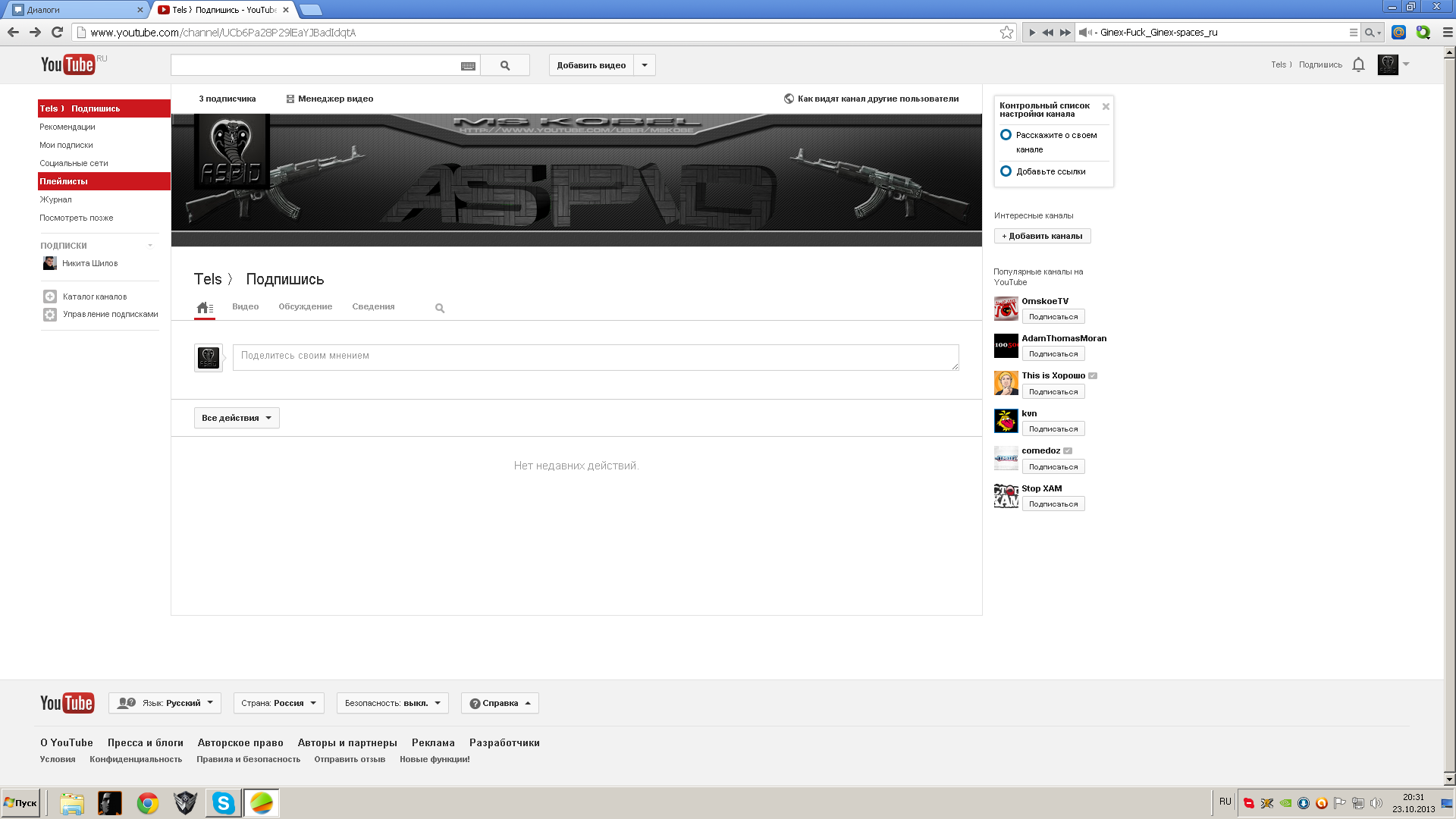This screenshot has width=1456, height=819.
Task: Expand the account menu arrow beside avatar
Action: click(x=1406, y=64)
